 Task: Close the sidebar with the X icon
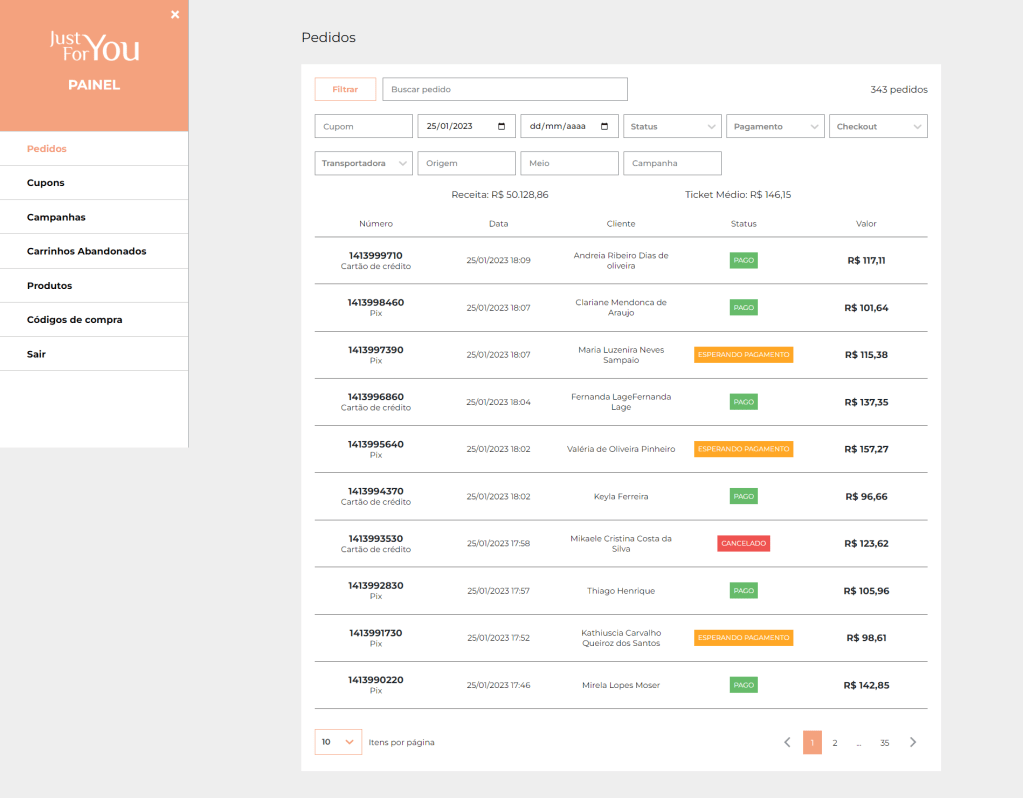pos(175,15)
